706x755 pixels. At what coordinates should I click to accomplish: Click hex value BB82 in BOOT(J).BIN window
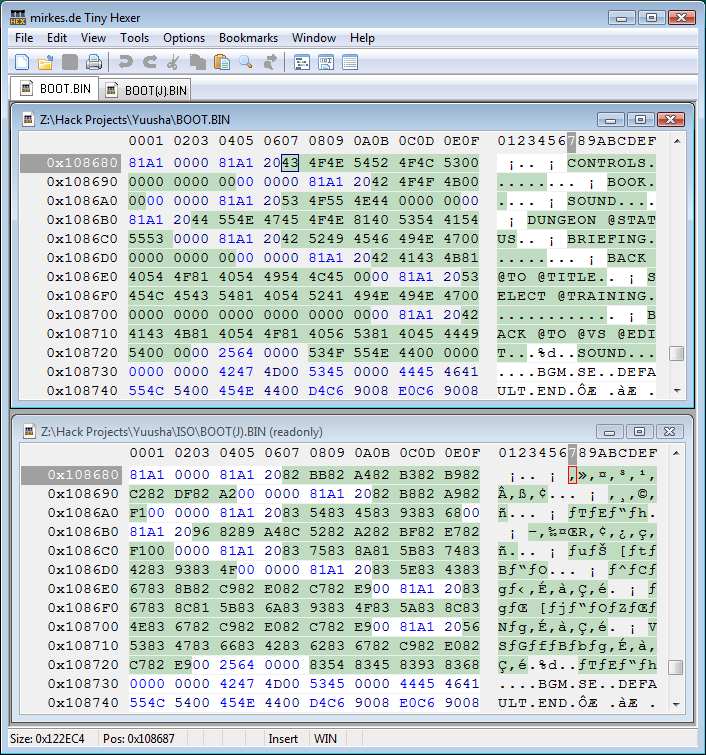(x=327, y=475)
